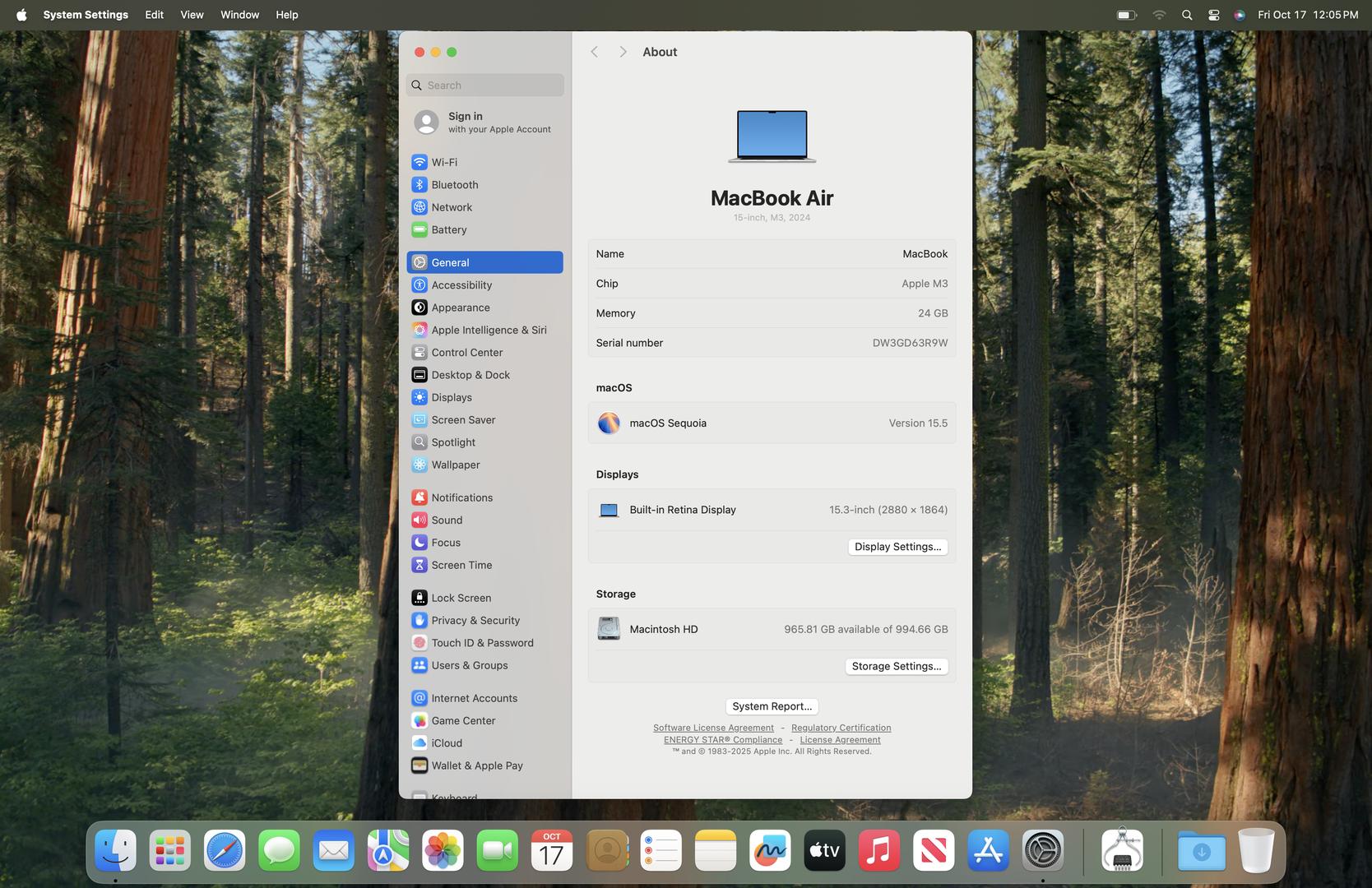Viewport: 1372px width, 888px height.
Task: Open Apple Intelligence & Siri settings
Action: tap(488, 331)
